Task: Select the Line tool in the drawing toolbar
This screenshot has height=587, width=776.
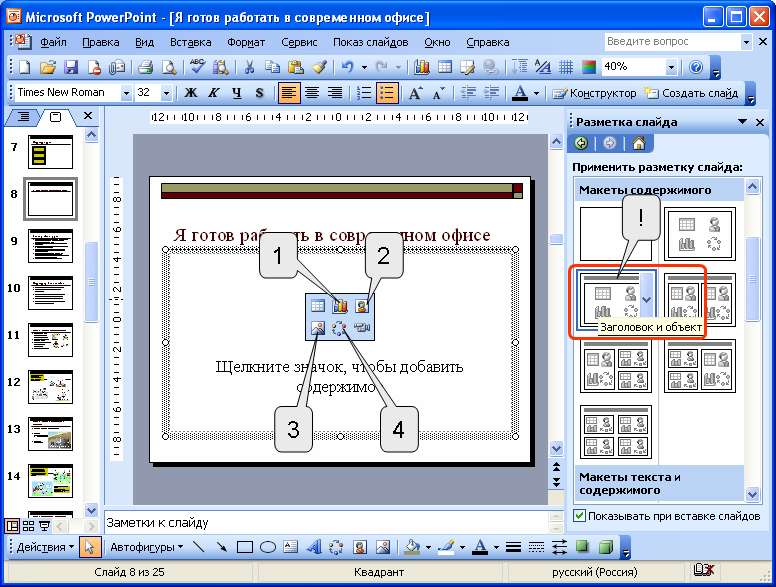Action: click(x=198, y=547)
